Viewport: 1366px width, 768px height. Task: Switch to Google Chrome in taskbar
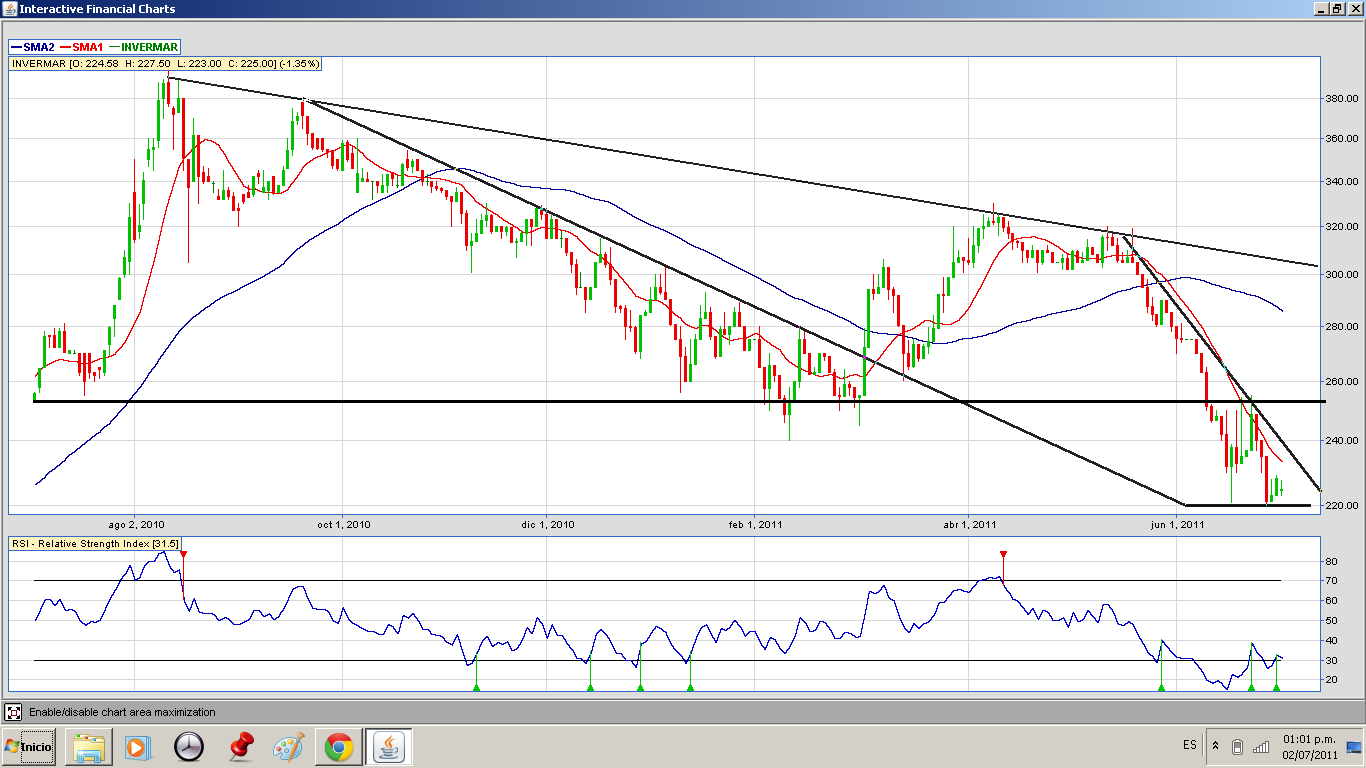coord(339,747)
